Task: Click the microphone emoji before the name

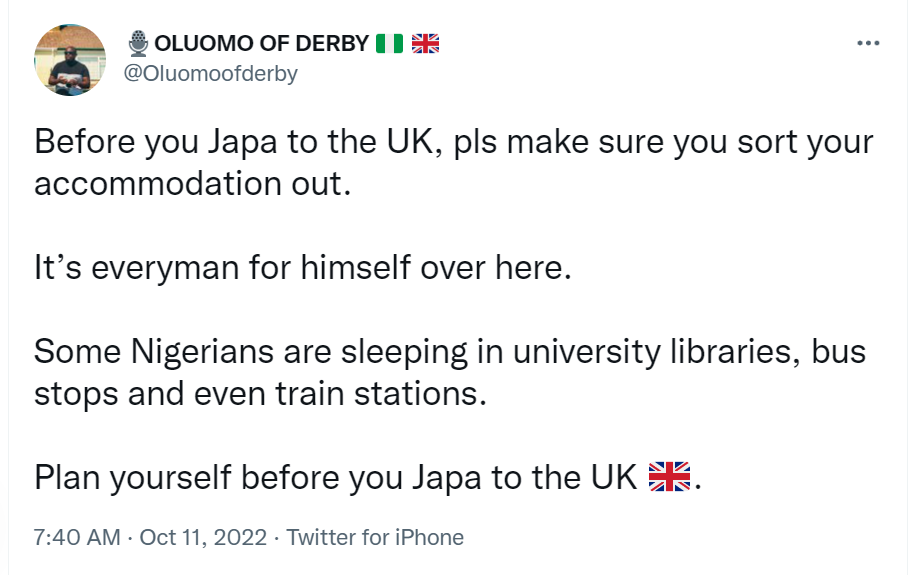Action: pyautogui.click(x=138, y=44)
